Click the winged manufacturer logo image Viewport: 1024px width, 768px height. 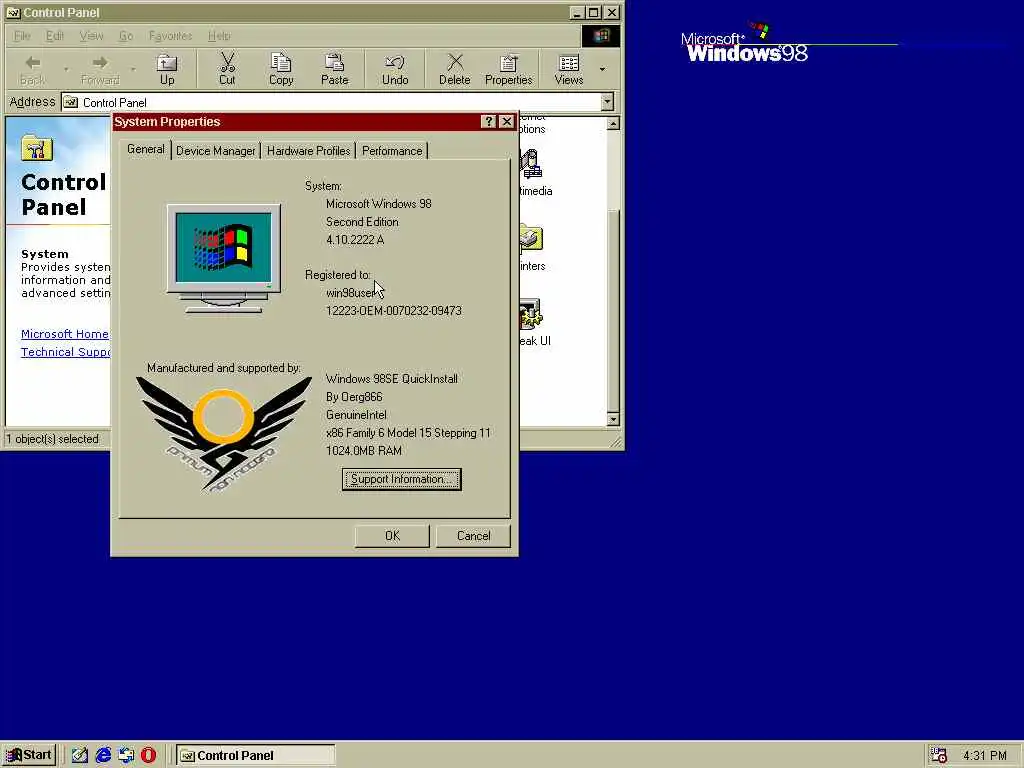pyautogui.click(x=223, y=434)
